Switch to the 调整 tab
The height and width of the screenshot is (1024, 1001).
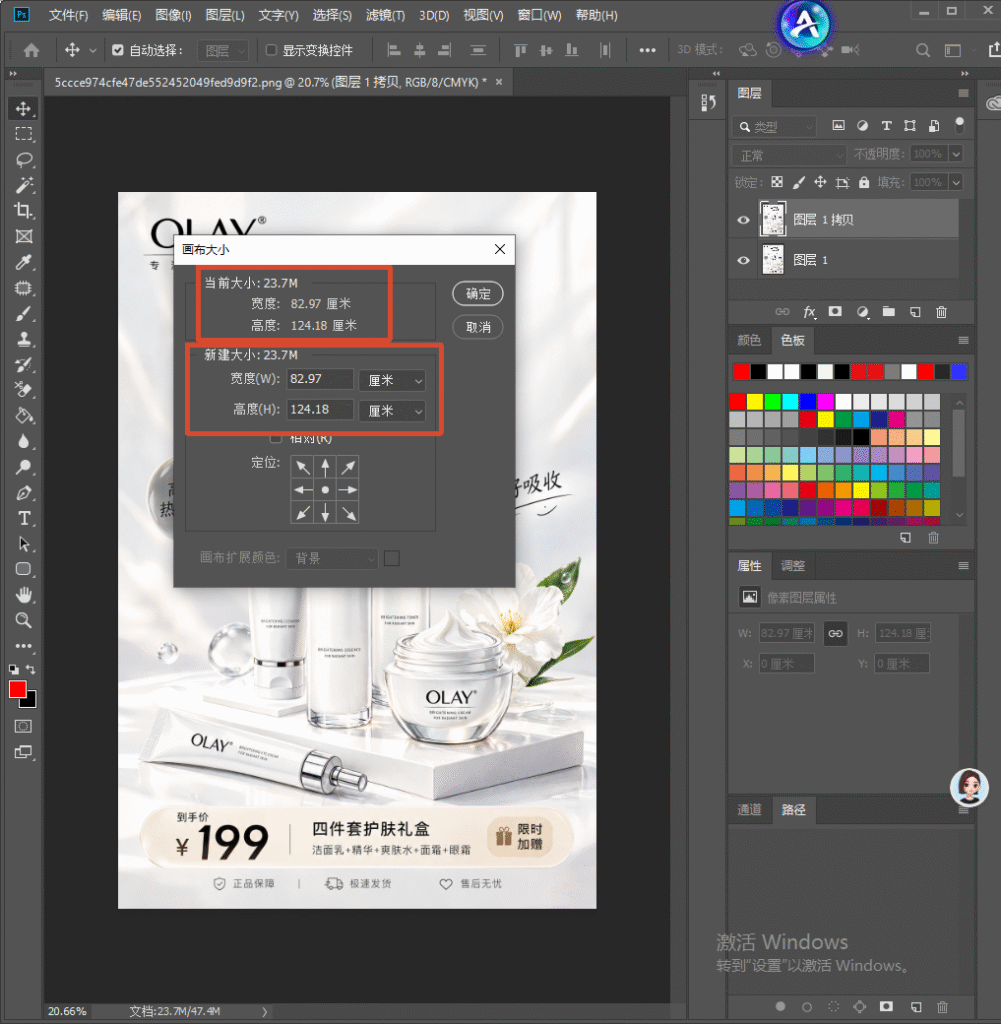(793, 566)
